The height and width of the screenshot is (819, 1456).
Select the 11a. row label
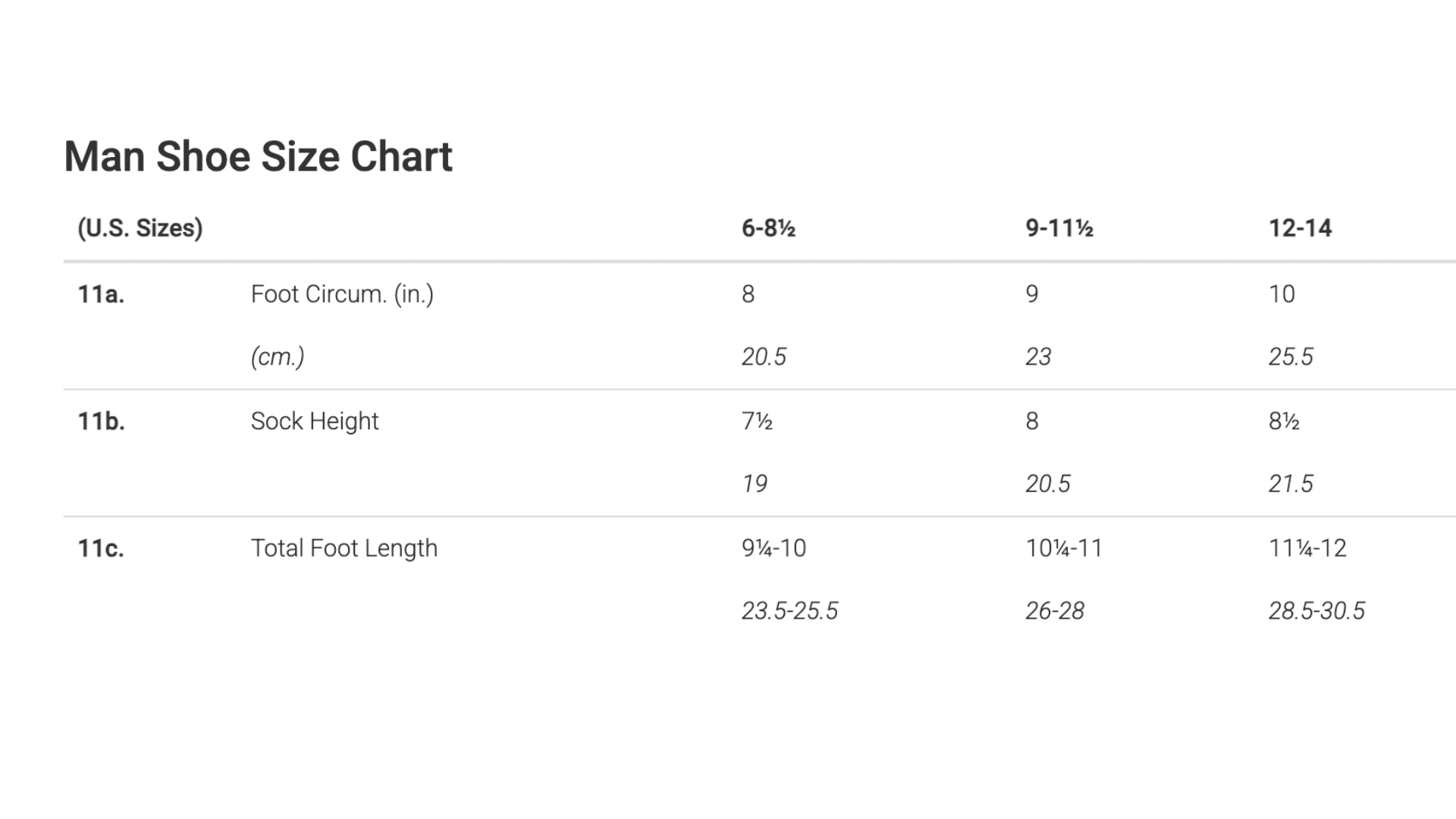101,294
